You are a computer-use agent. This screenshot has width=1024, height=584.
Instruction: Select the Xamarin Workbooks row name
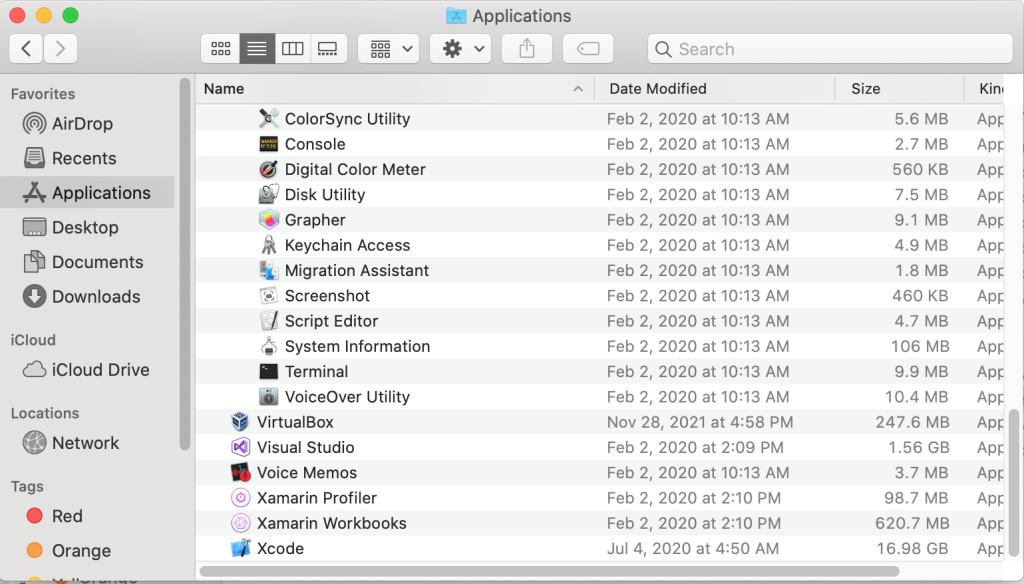pyautogui.click(x=332, y=523)
